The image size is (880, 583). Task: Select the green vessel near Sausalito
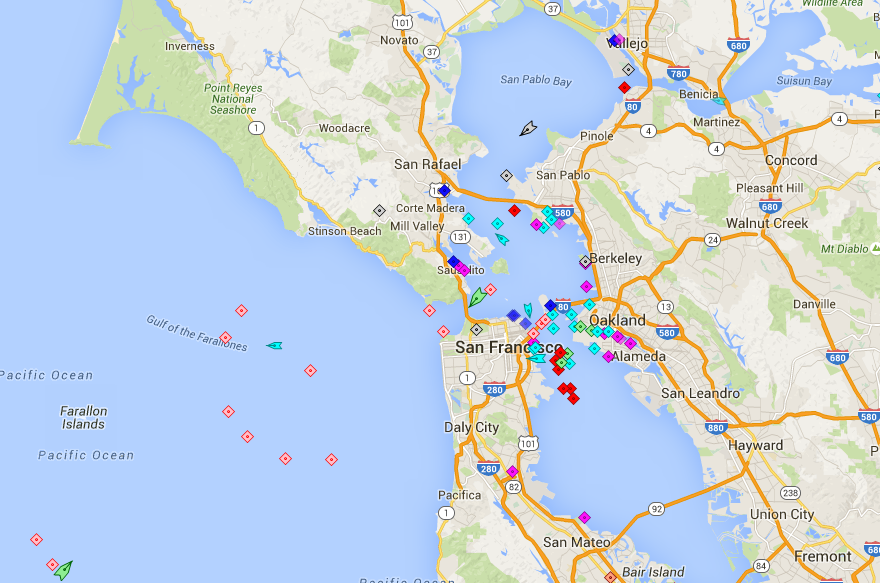click(x=478, y=296)
